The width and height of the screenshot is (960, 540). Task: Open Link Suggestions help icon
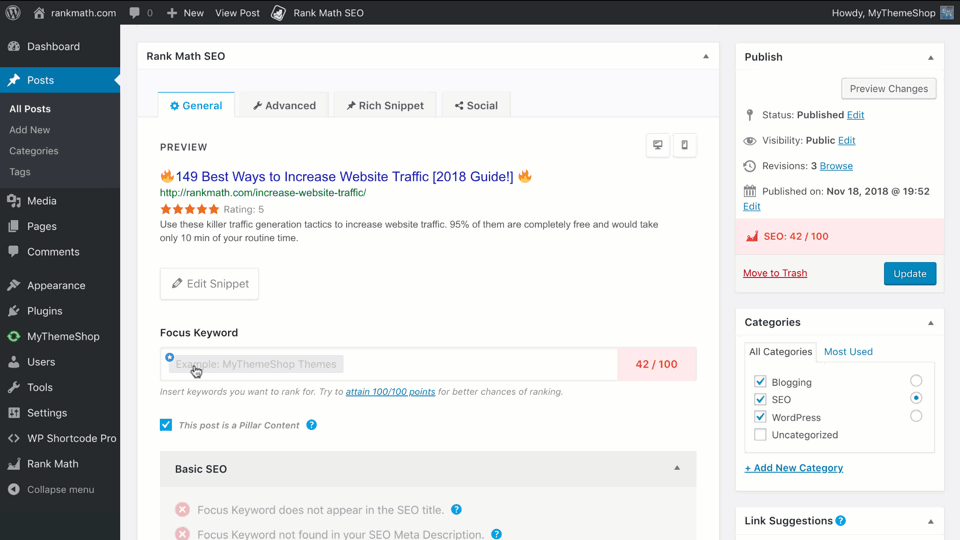(x=841, y=520)
